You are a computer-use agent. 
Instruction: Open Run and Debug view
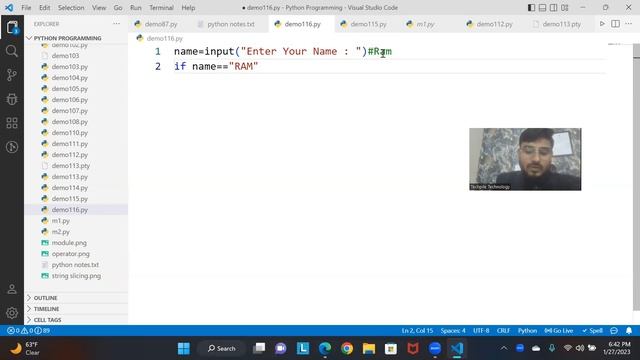click(12, 99)
